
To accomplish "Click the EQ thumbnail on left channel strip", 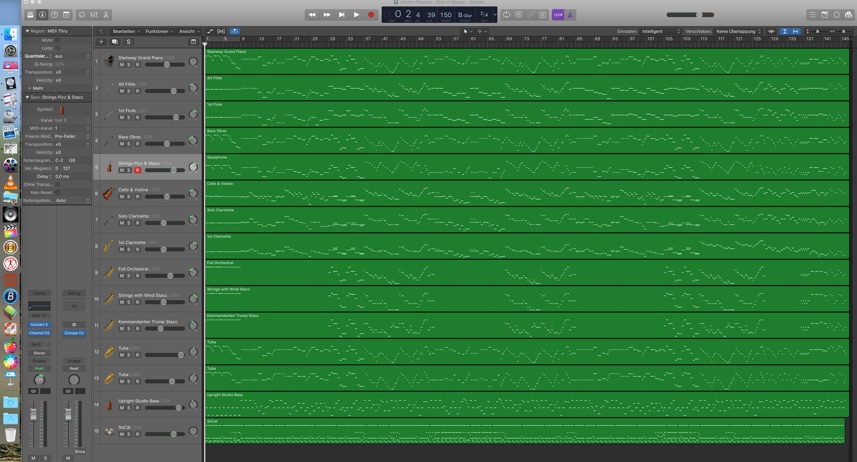I will click(39, 306).
